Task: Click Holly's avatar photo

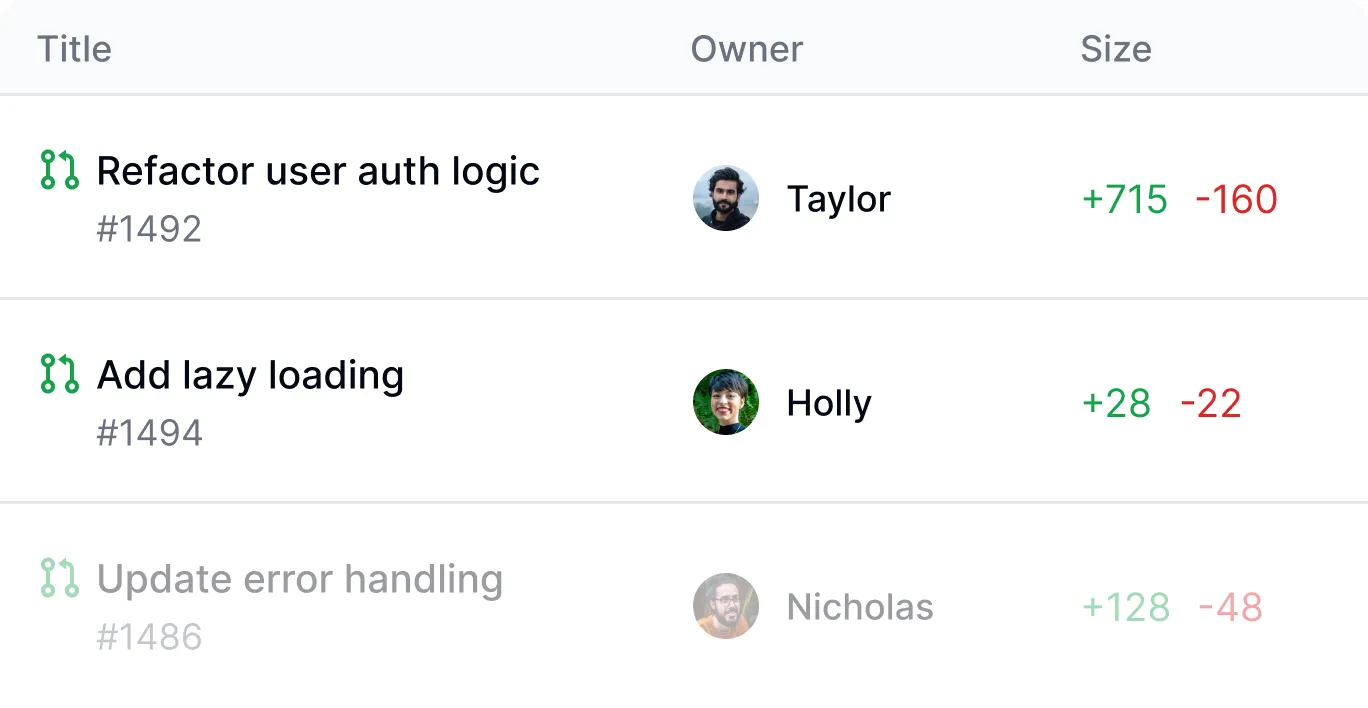Action: click(x=725, y=402)
